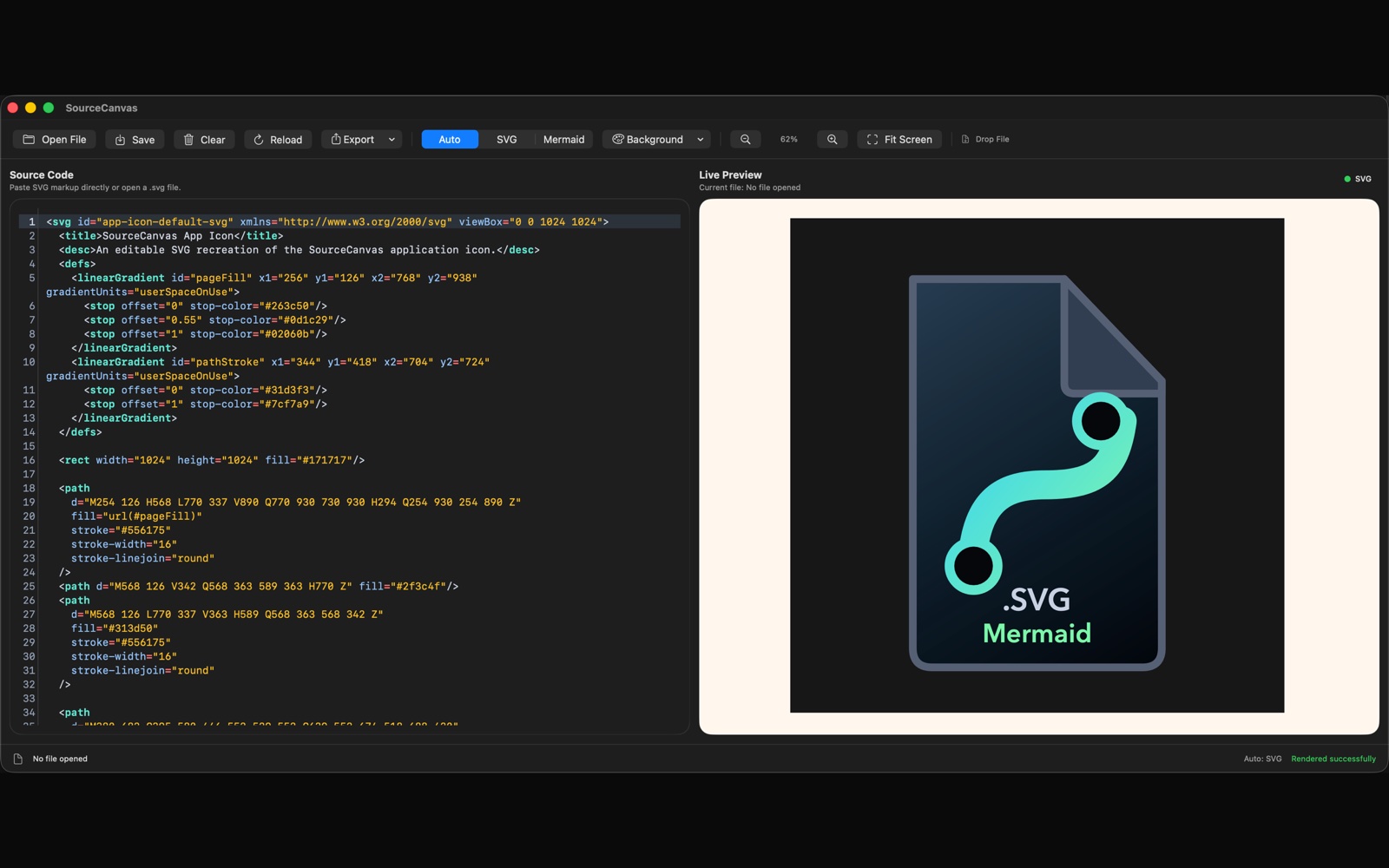The height and width of the screenshot is (868, 1389).
Task: Click the green SVG status indicator
Action: (x=1358, y=179)
